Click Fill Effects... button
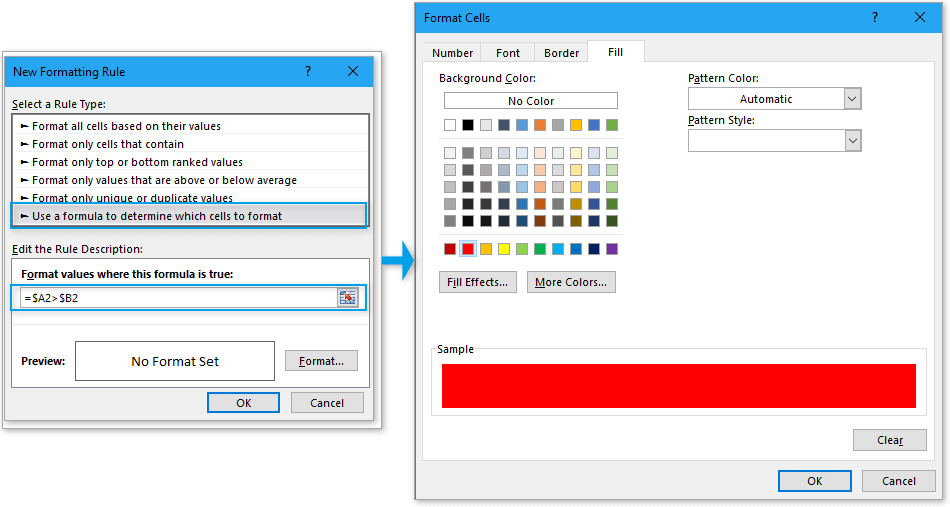The height and width of the screenshot is (507, 950). click(478, 282)
